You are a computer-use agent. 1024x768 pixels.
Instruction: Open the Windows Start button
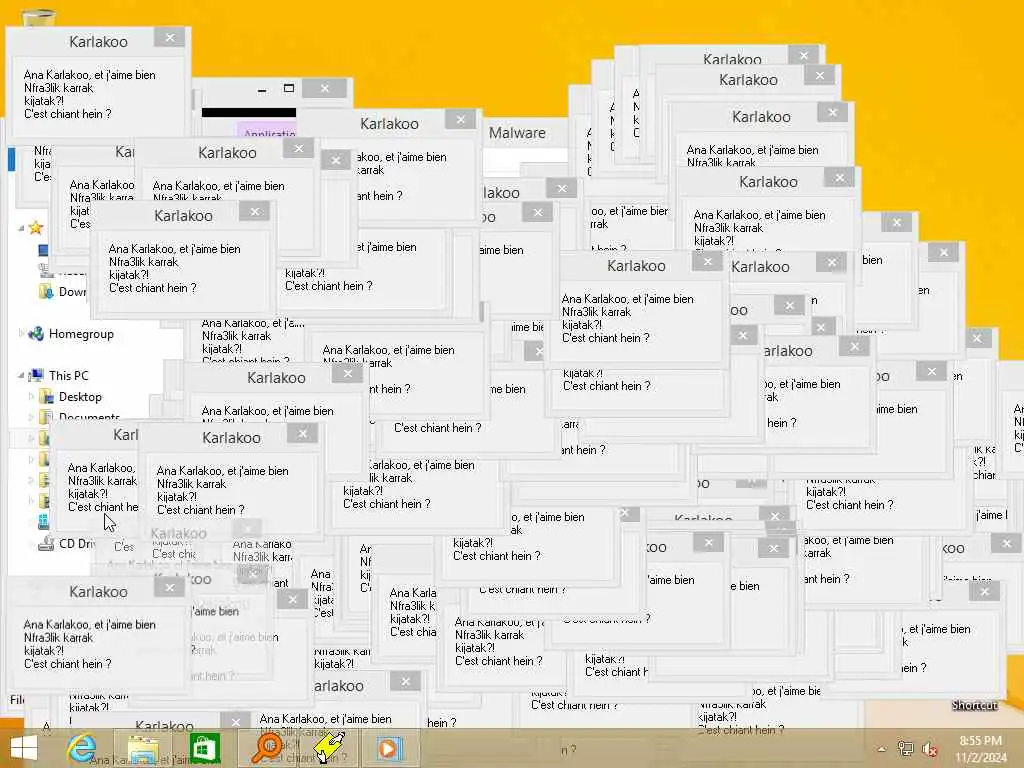point(24,748)
